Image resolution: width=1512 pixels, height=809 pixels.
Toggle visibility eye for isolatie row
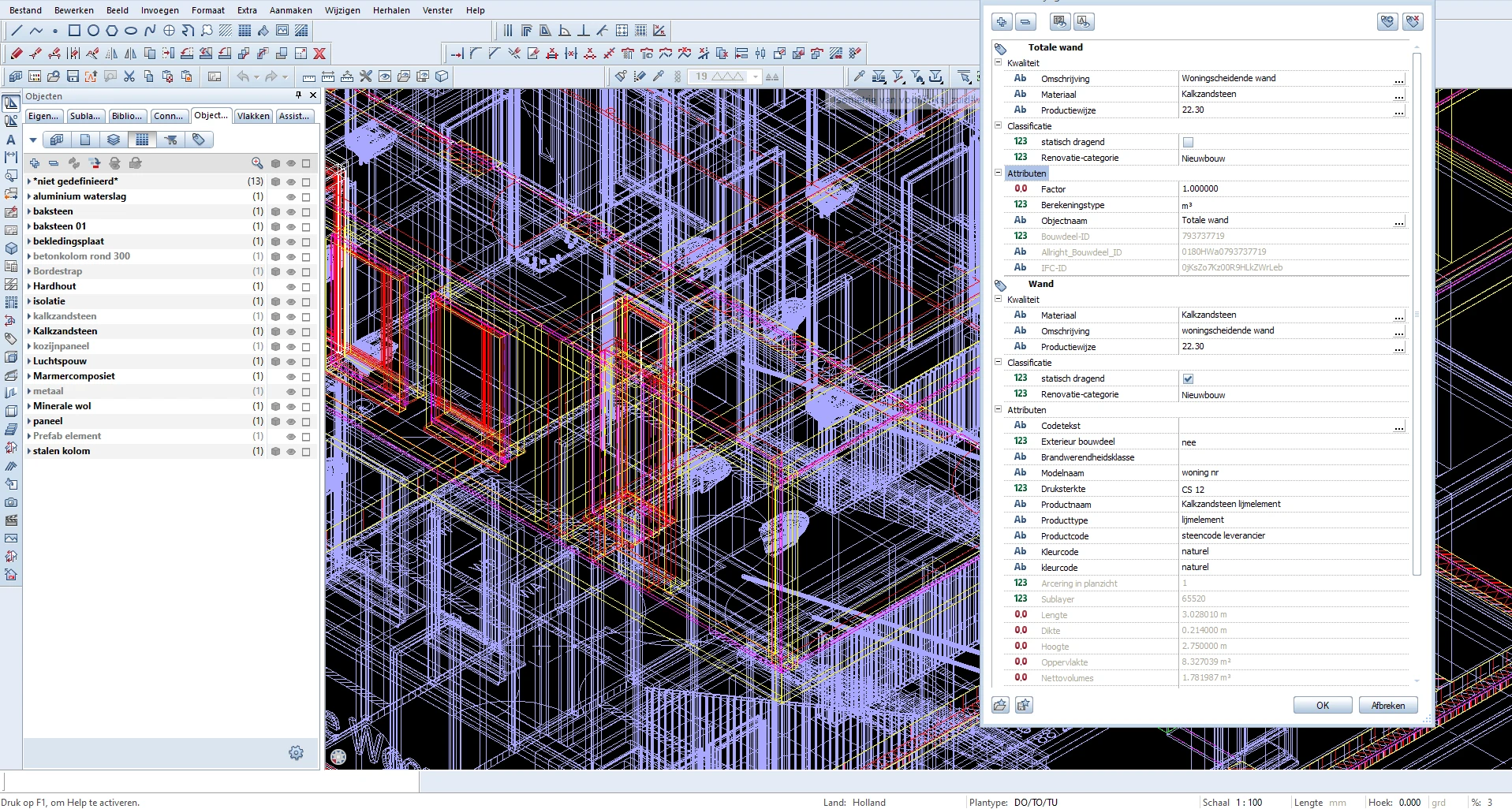[291, 302]
